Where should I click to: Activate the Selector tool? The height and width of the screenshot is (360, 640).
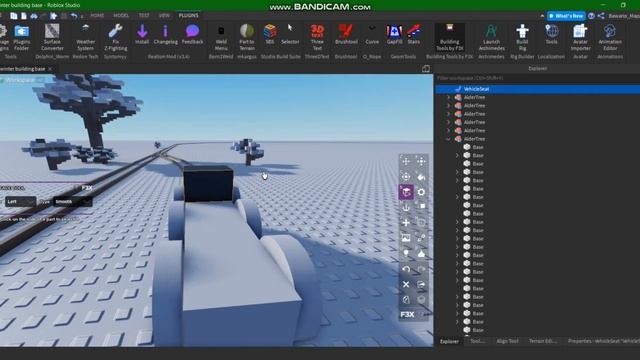(290, 34)
